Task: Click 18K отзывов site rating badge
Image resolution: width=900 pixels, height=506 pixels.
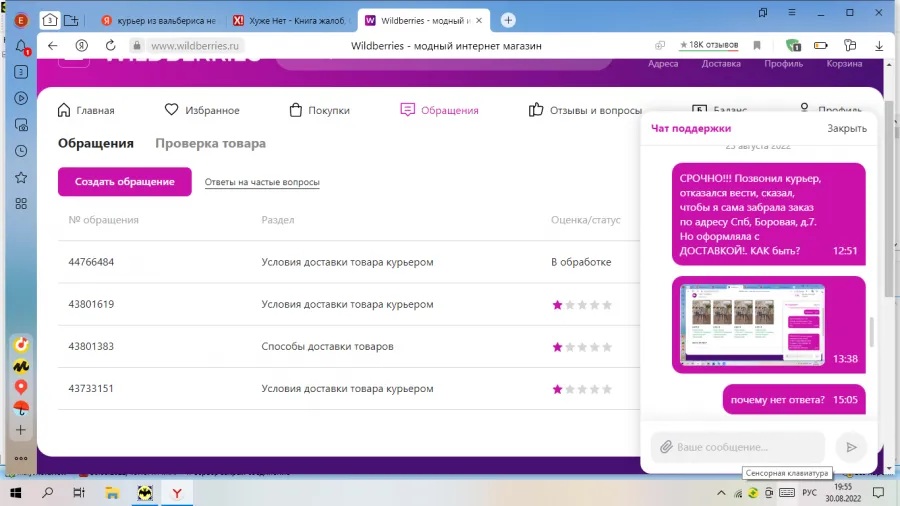Action: [x=709, y=45]
